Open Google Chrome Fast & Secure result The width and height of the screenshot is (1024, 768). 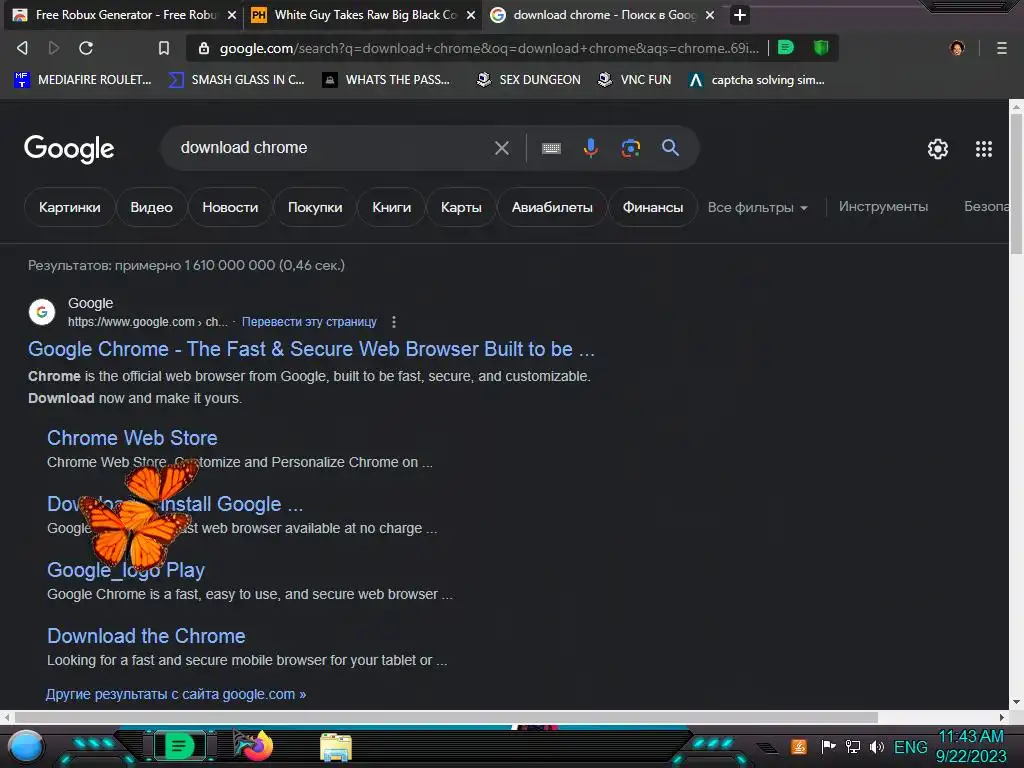pos(311,349)
